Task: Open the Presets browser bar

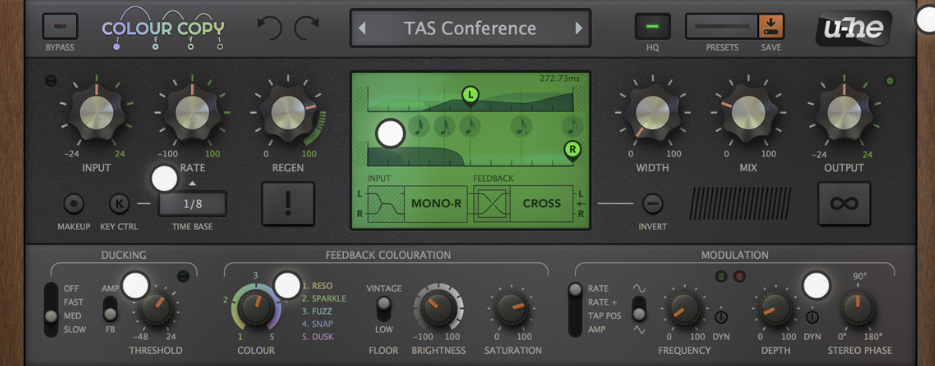Action: 722,27
